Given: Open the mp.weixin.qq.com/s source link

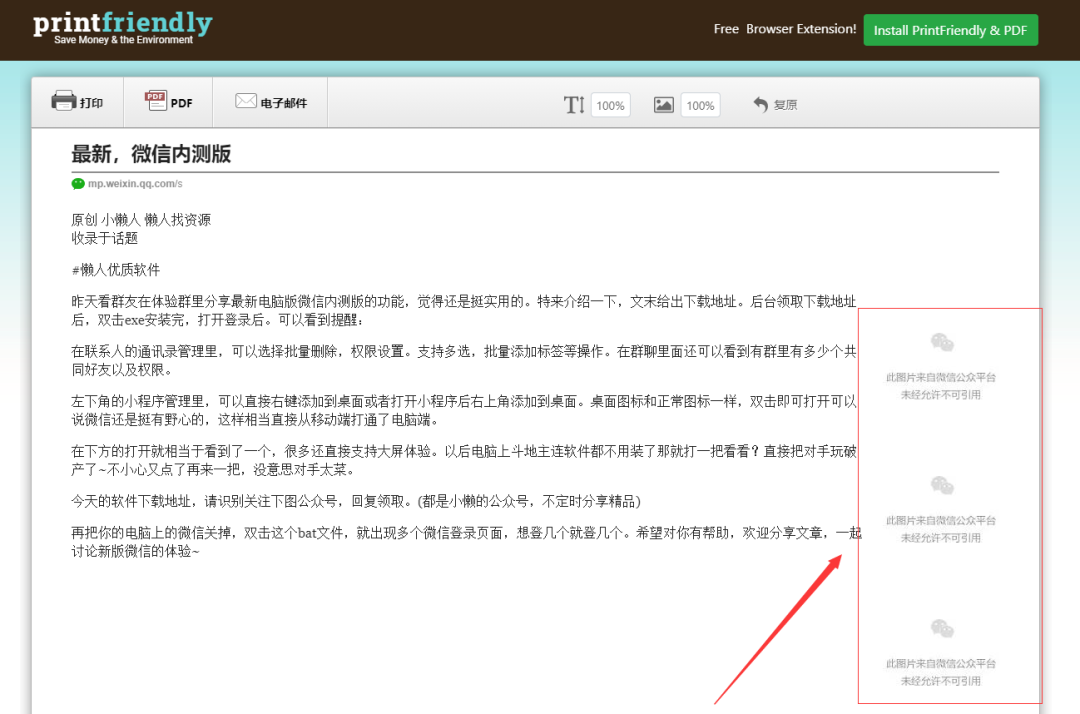Looking at the screenshot, I should [135, 183].
